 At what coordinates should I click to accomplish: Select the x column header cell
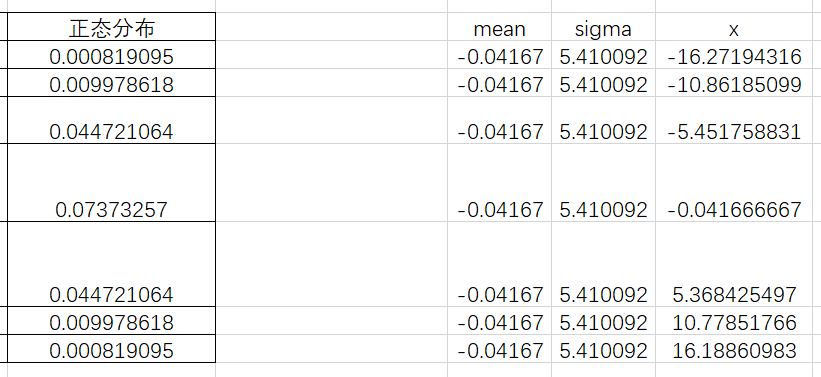(x=734, y=27)
